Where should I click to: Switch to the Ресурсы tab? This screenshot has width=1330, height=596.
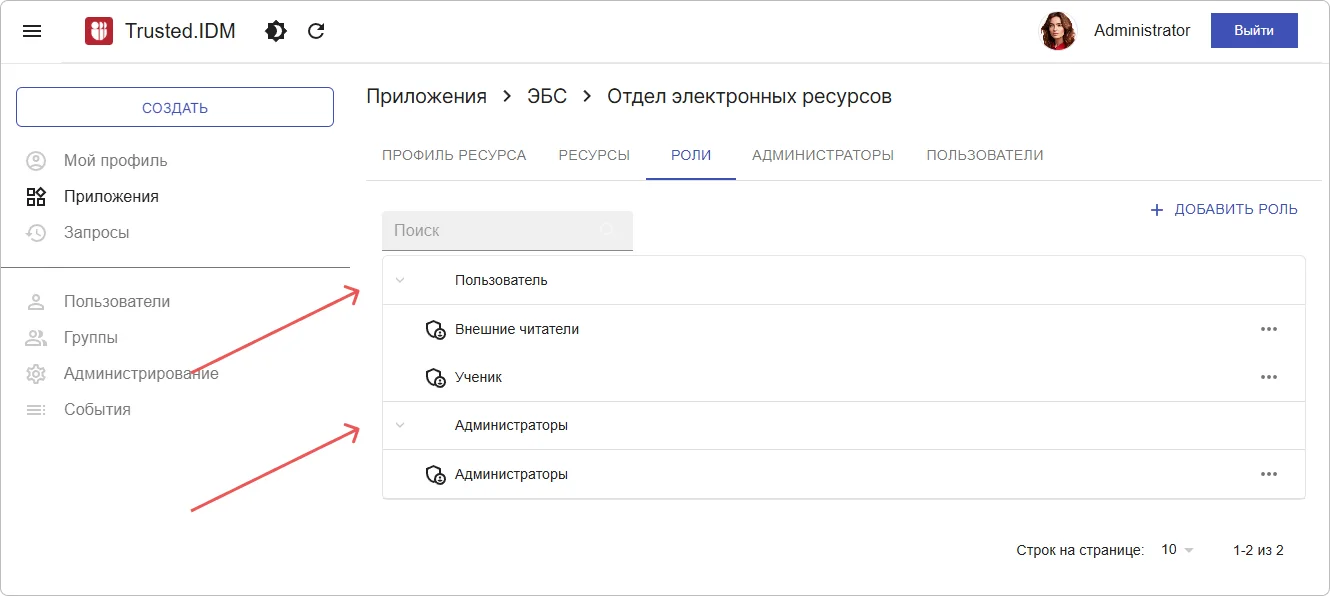[594, 155]
